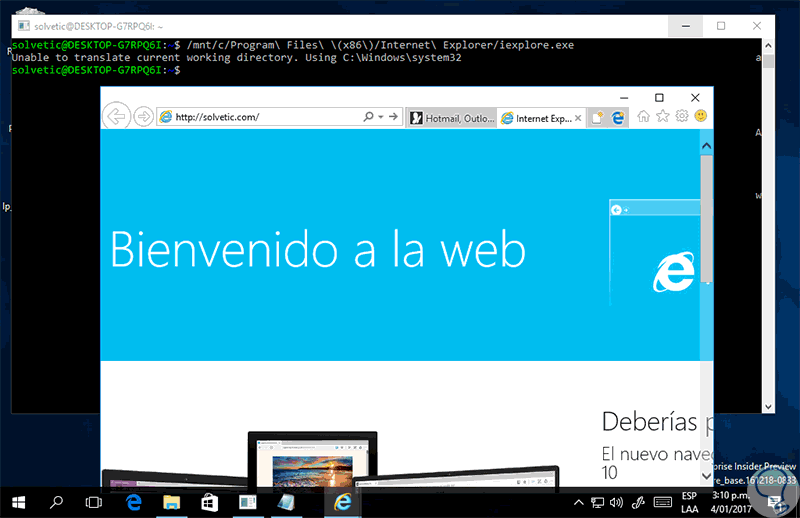Open the Windows Start menu

[x=18, y=503]
